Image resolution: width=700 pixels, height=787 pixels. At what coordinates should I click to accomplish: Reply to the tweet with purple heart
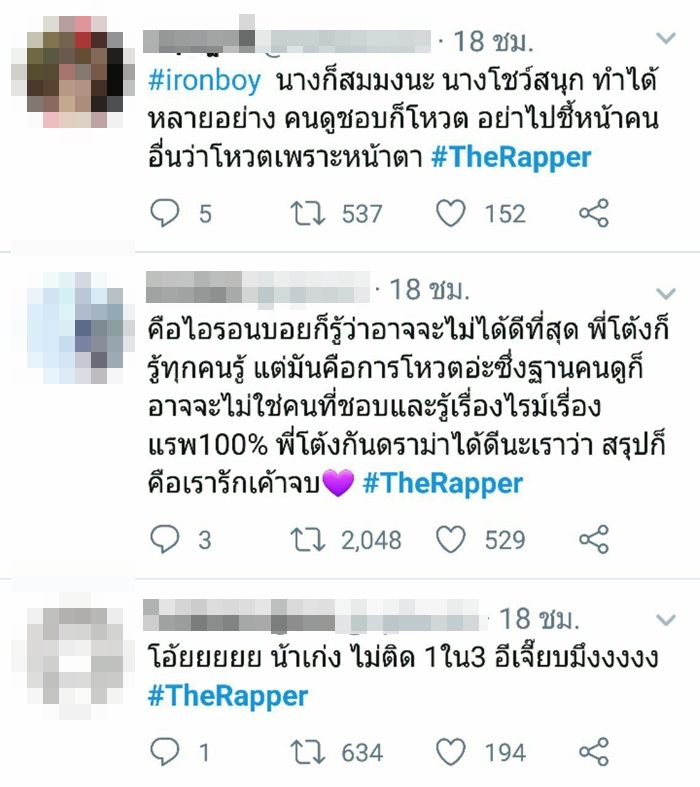pos(165,539)
